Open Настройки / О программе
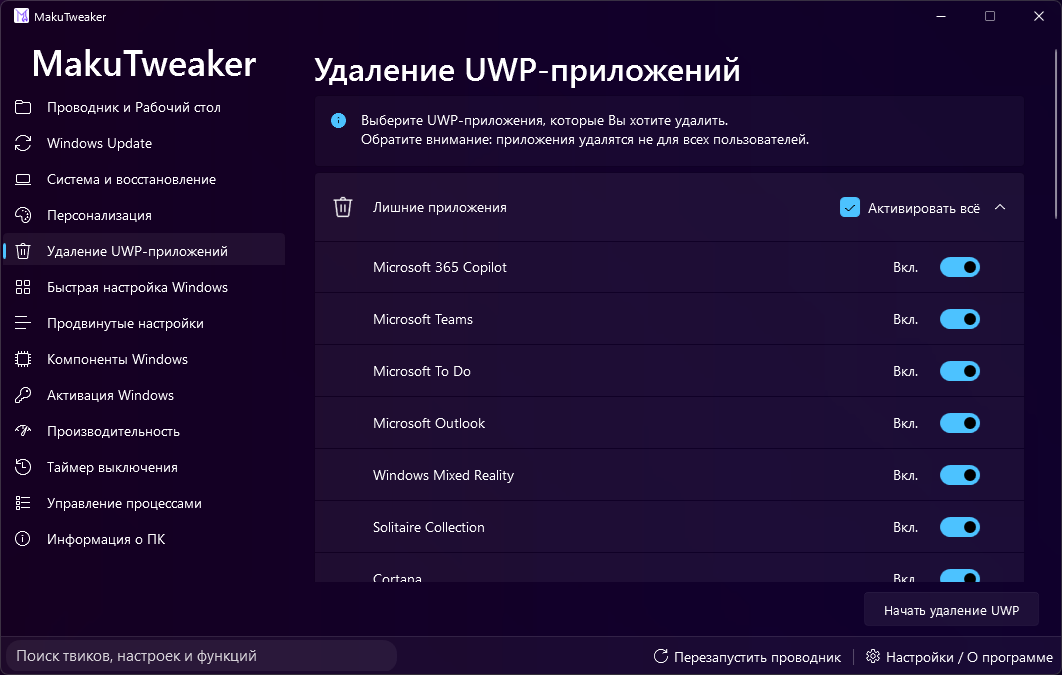Viewport: 1062px width, 675px height. point(959,656)
